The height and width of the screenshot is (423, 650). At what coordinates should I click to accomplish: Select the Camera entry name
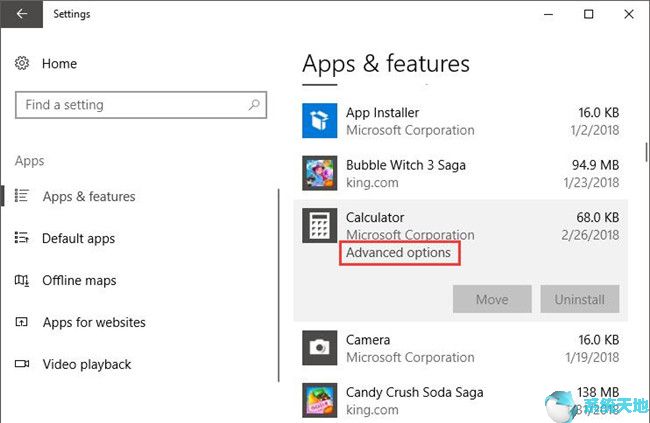(x=368, y=340)
